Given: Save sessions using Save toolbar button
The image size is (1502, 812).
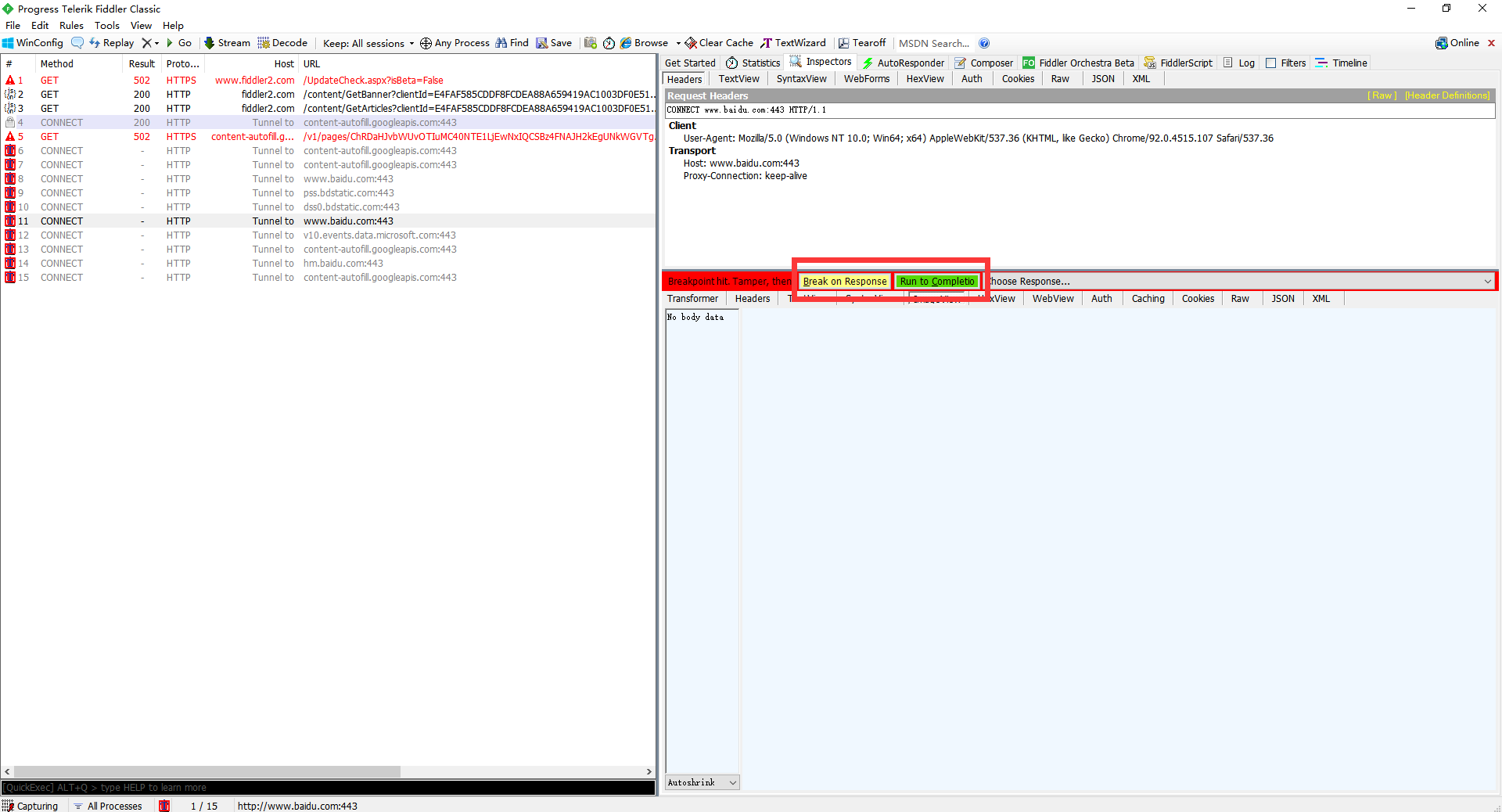Looking at the screenshot, I should click(x=554, y=43).
